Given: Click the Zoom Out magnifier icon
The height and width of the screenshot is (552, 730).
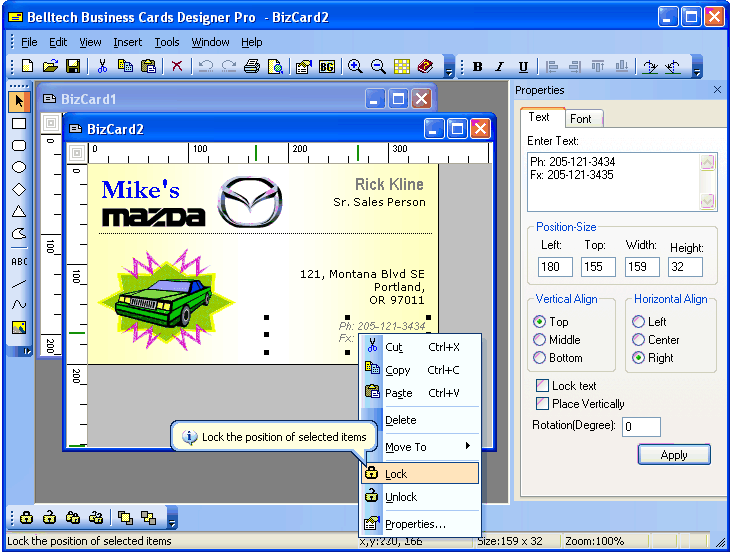Looking at the screenshot, I should point(378,66).
